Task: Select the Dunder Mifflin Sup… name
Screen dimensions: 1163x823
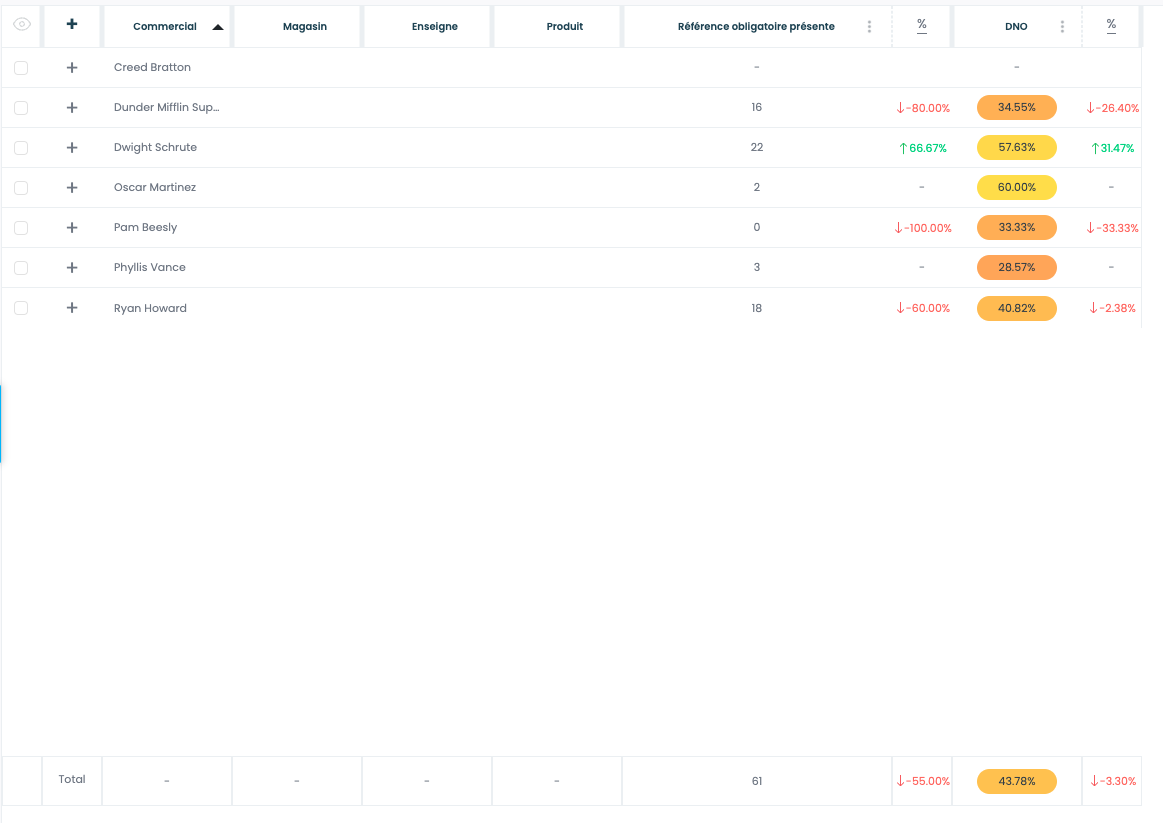Action: click(167, 108)
